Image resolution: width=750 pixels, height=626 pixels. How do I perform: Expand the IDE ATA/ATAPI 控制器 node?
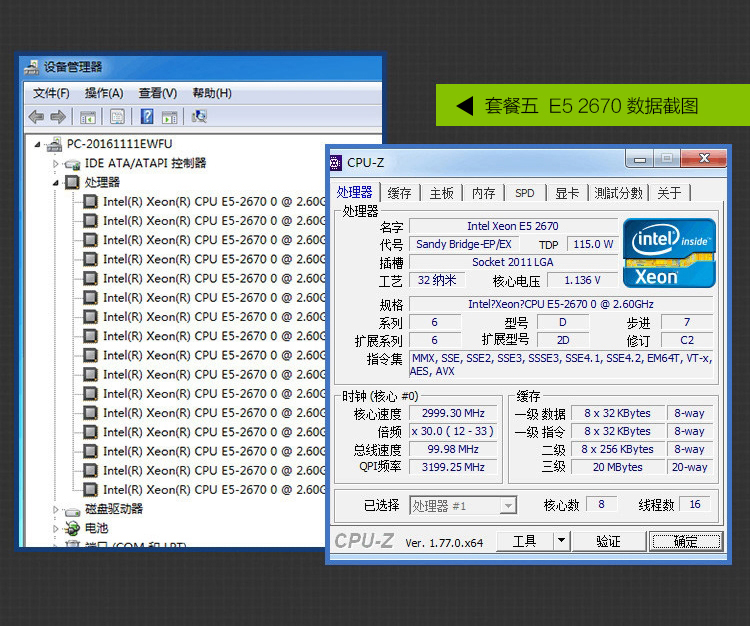[55, 164]
